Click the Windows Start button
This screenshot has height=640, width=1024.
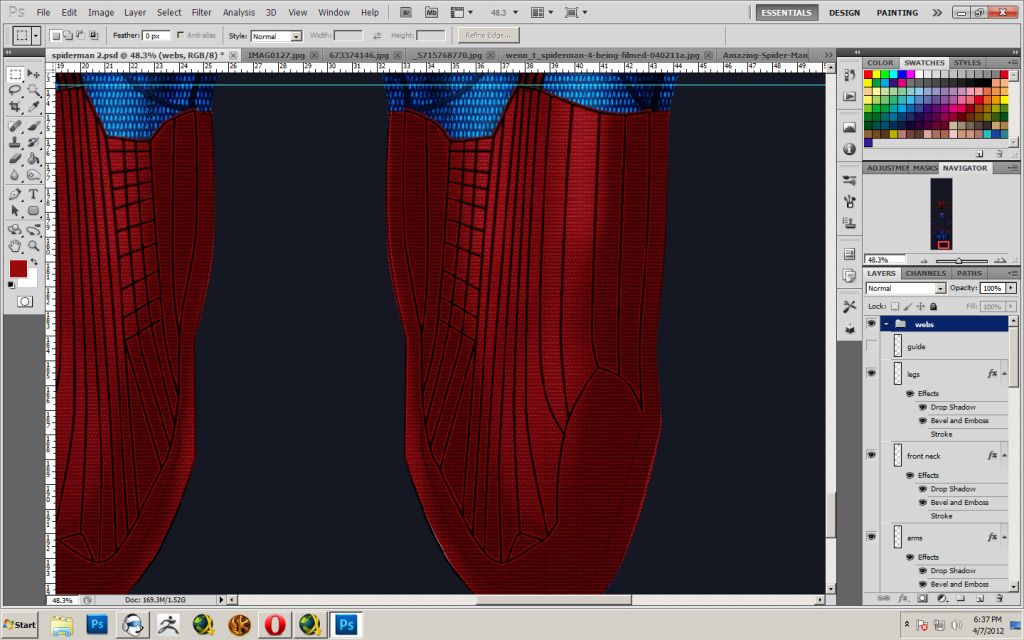[20, 625]
